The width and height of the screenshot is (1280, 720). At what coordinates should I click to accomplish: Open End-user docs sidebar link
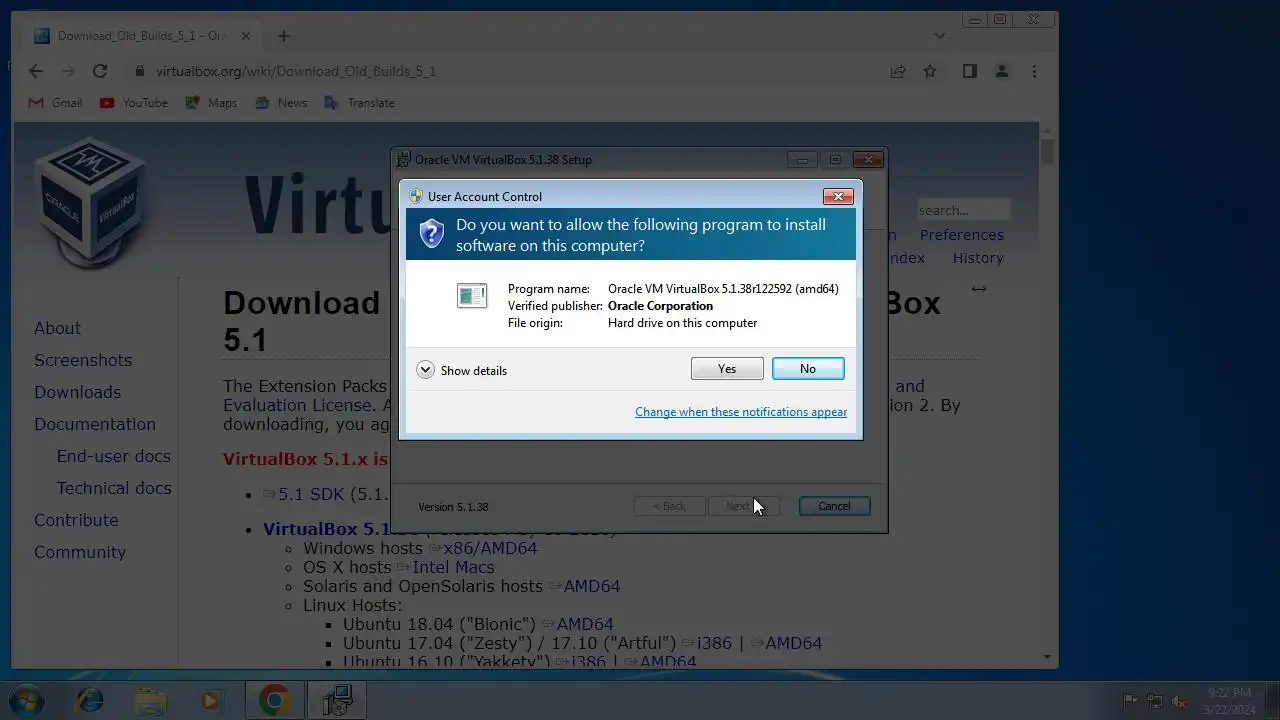[114, 456]
